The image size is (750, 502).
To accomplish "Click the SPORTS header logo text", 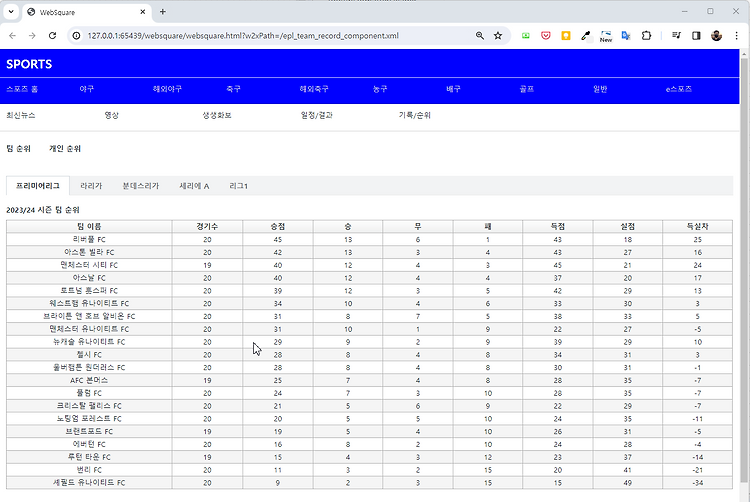I will coord(29,64).
